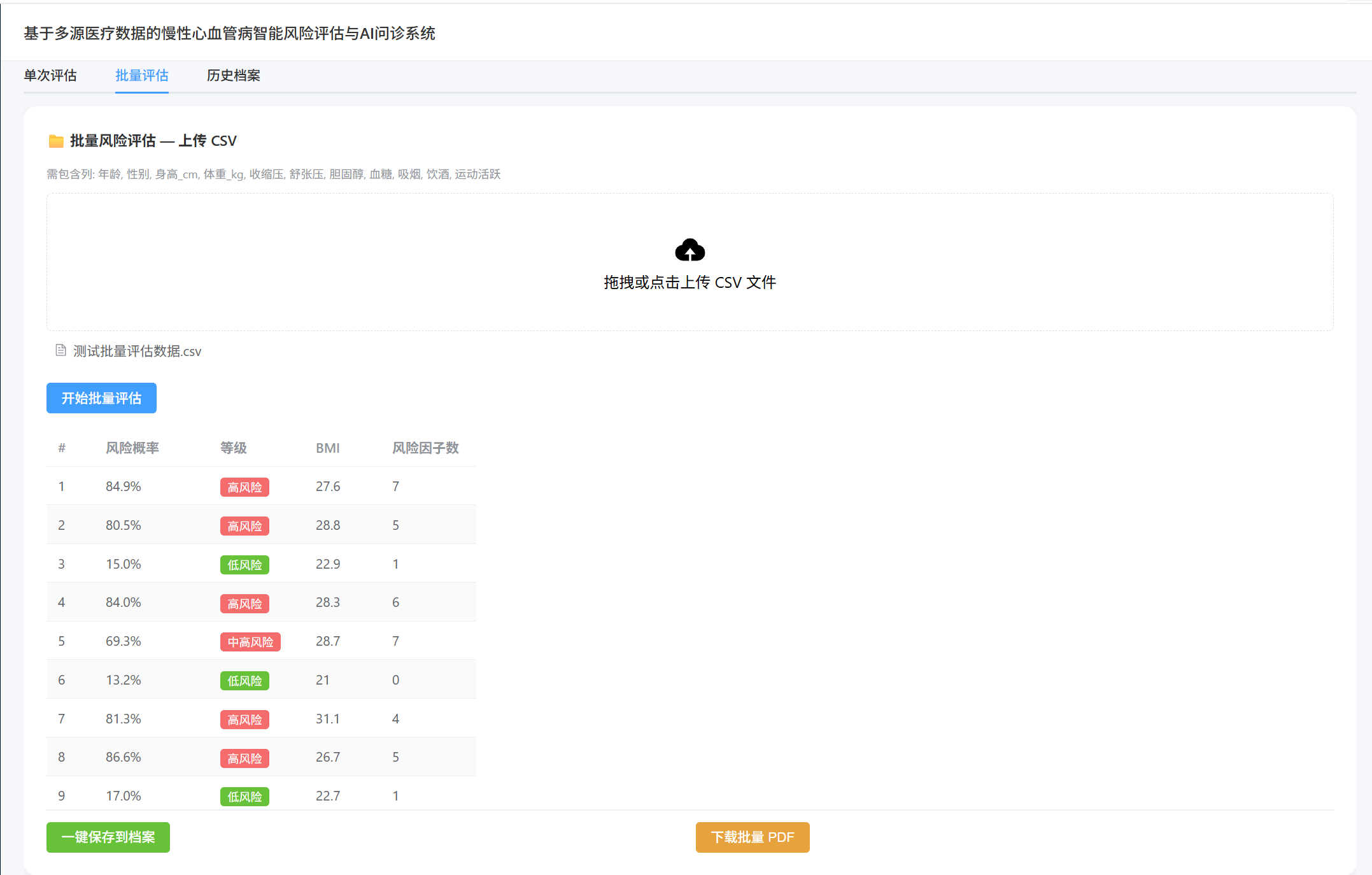Open the 历史档案 tab
1372x875 pixels.
[234, 75]
